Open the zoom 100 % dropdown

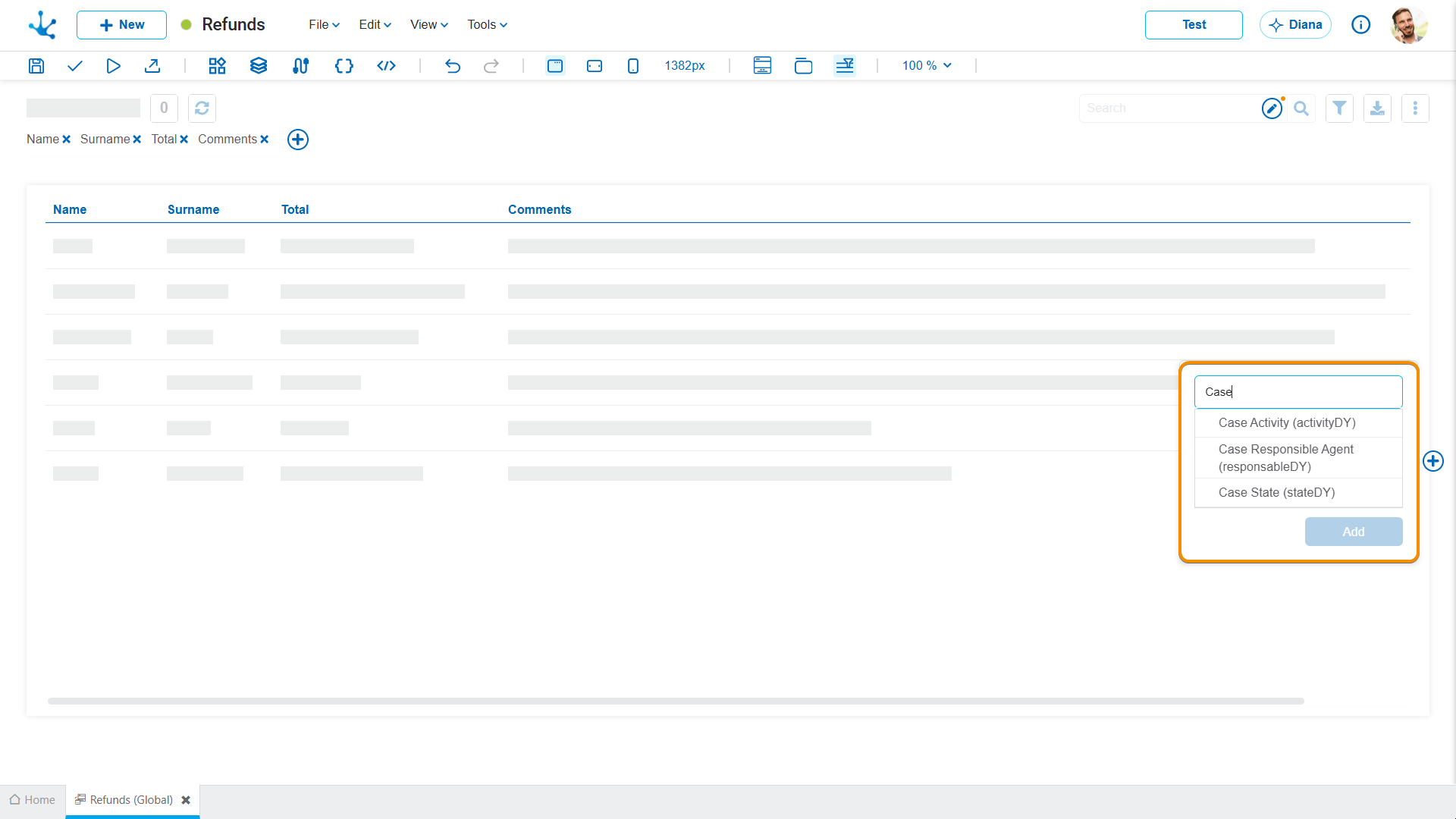927,66
